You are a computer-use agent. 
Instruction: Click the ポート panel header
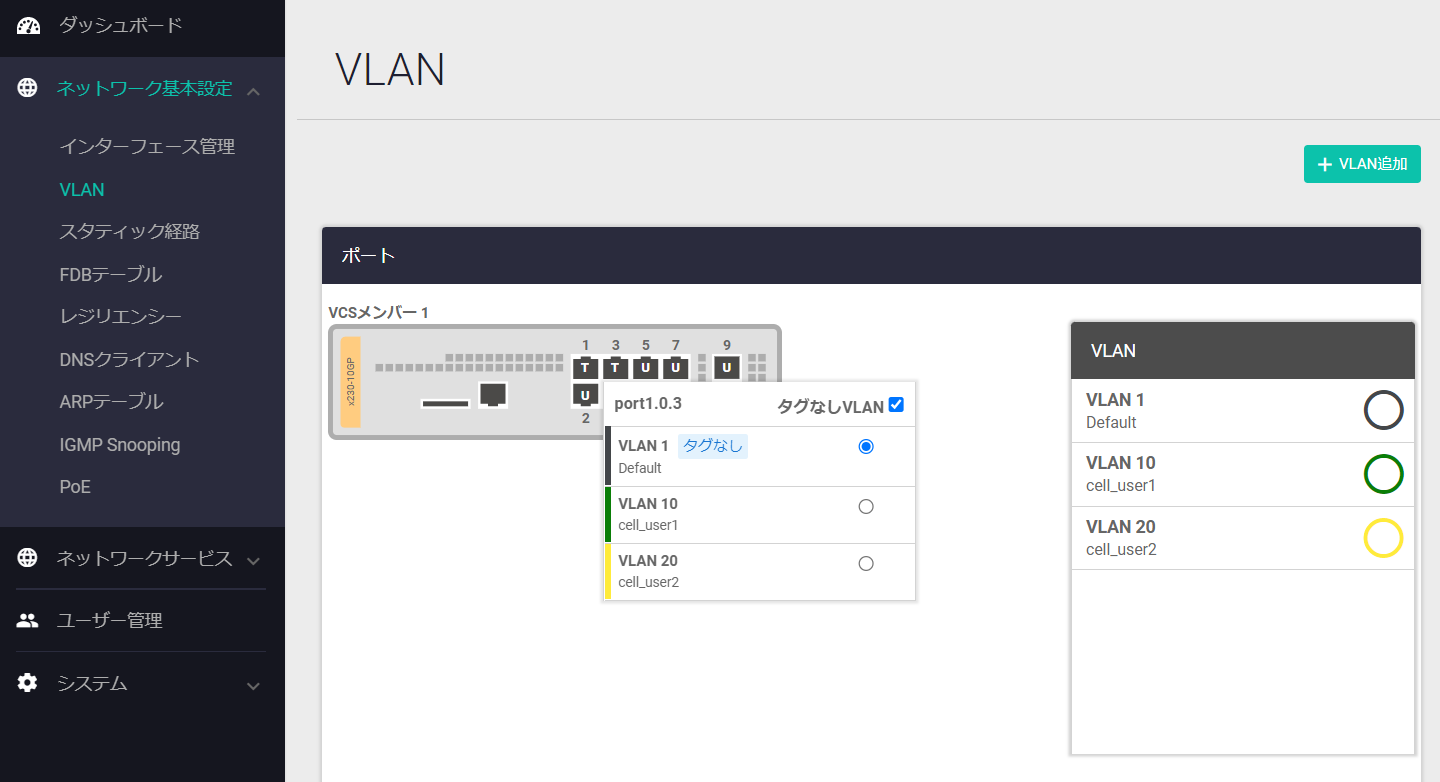[x=871, y=256]
